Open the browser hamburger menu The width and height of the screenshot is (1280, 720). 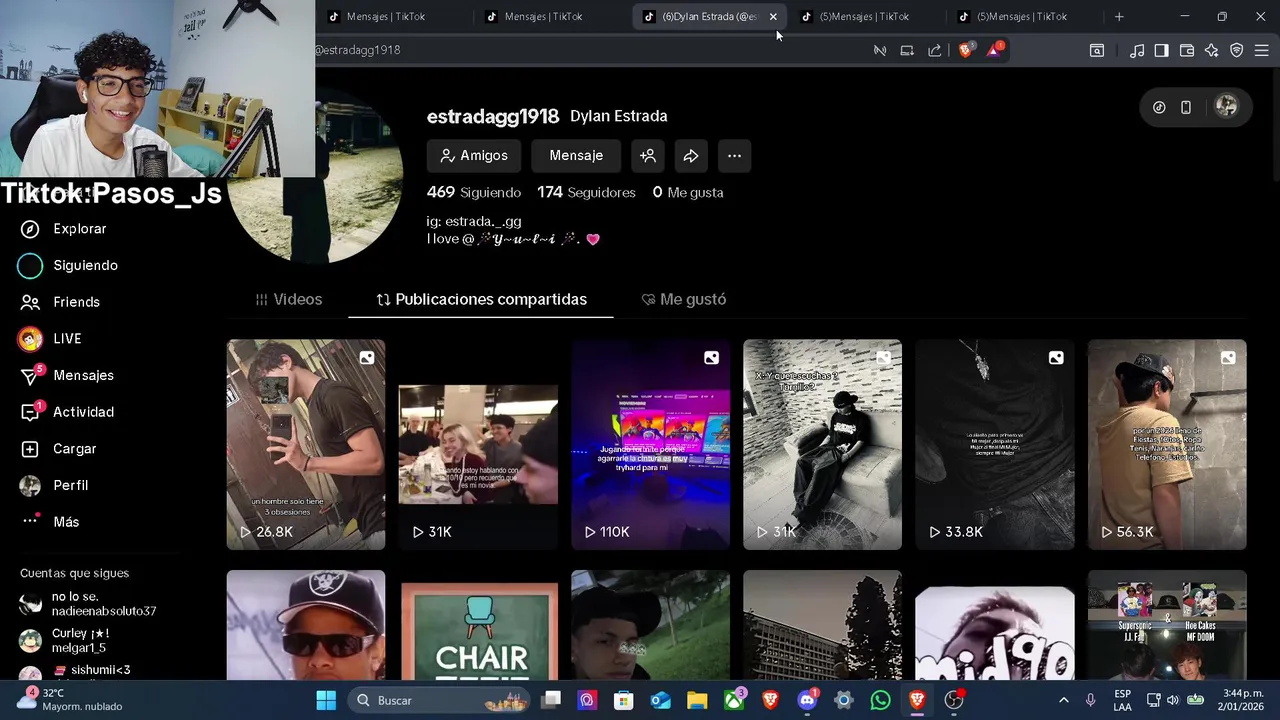1261,50
